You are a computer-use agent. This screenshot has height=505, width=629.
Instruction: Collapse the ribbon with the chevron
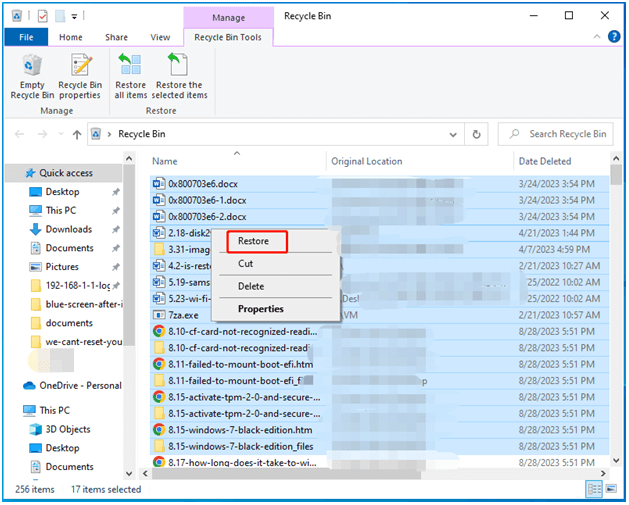597,37
